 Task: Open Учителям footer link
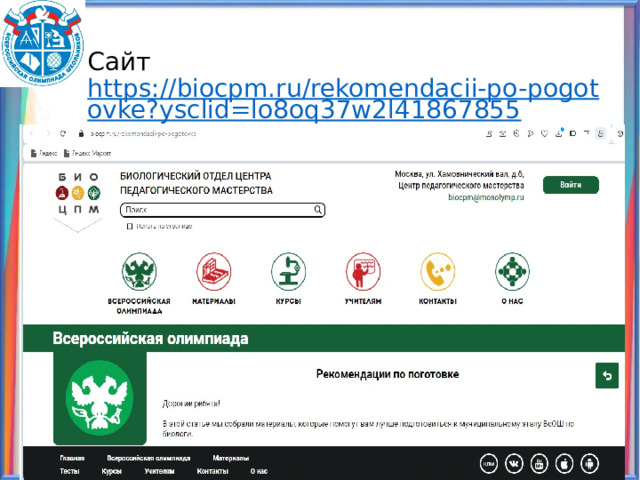click(159, 471)
